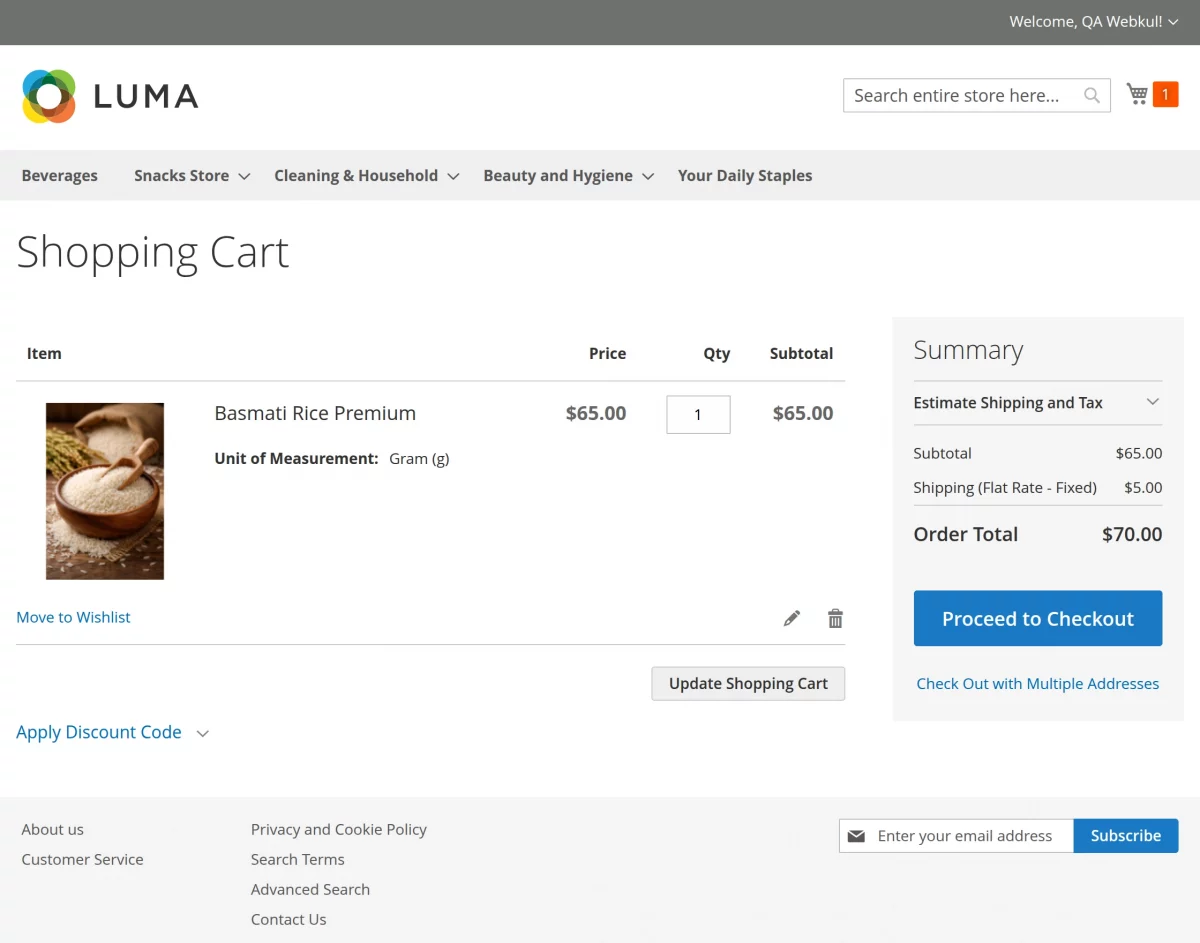Open the shopping cart minicart icon
Image resolution: width=1200 pixels, height=943 pixels.
tap(1137, 93)
